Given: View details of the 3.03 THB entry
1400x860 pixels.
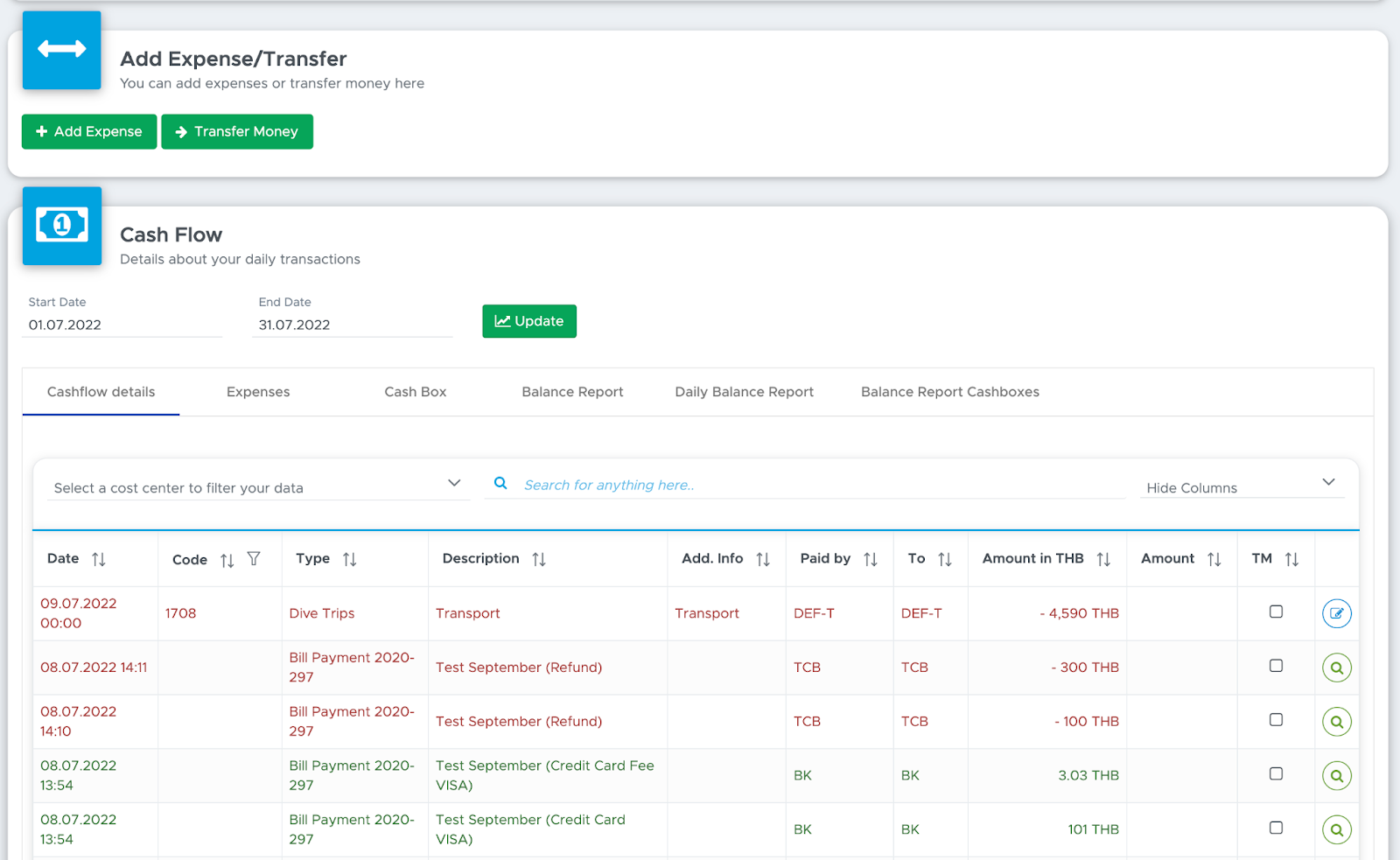Looking at the screenshot, I should point(1336,775).
